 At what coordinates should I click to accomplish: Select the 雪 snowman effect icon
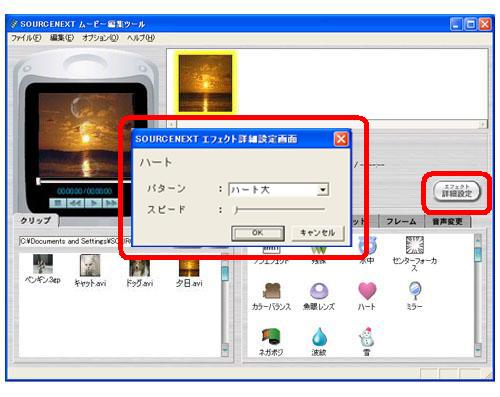click(x=366, y=337)
